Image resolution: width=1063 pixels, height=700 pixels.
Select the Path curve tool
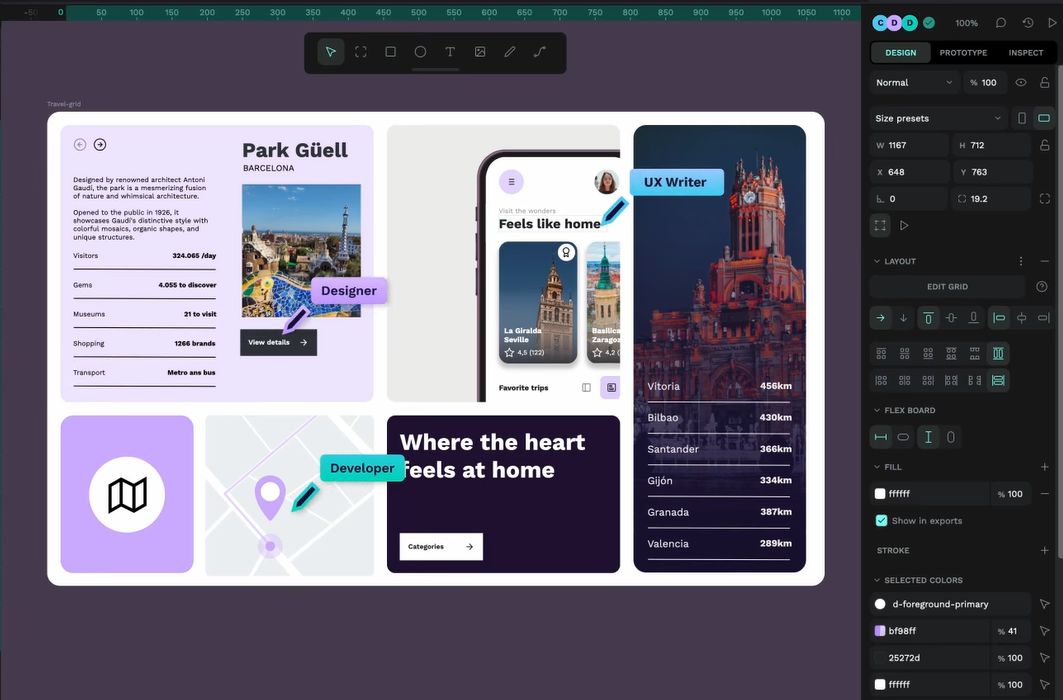tap(540, 52)
